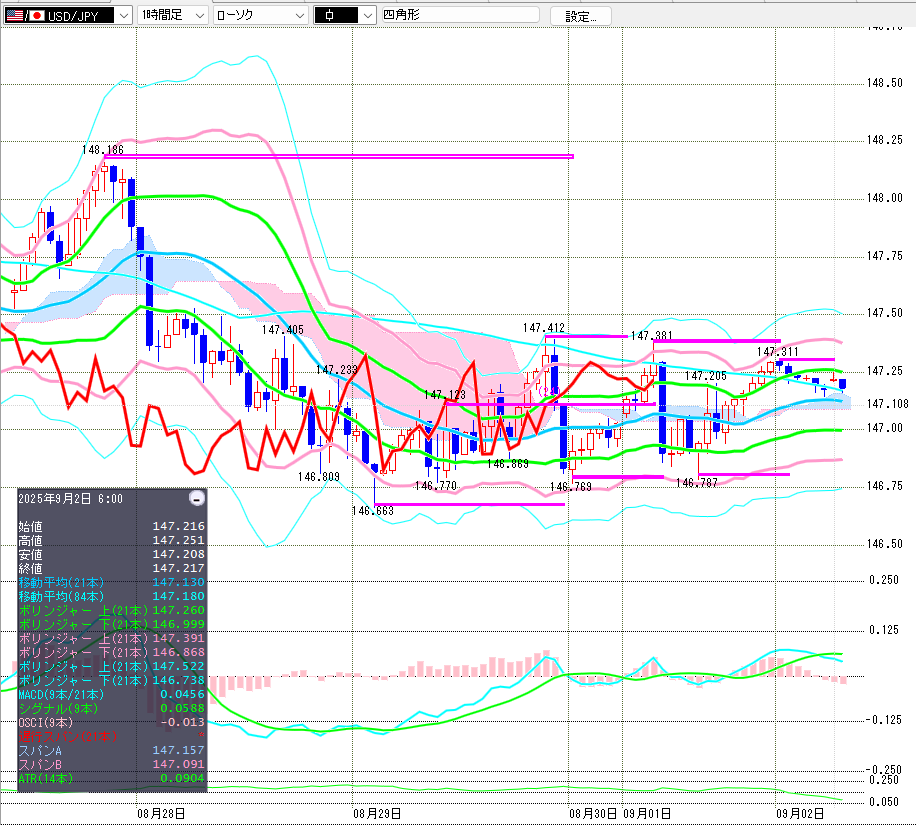Click the 146.809 low price label

[x=319, y=477]
